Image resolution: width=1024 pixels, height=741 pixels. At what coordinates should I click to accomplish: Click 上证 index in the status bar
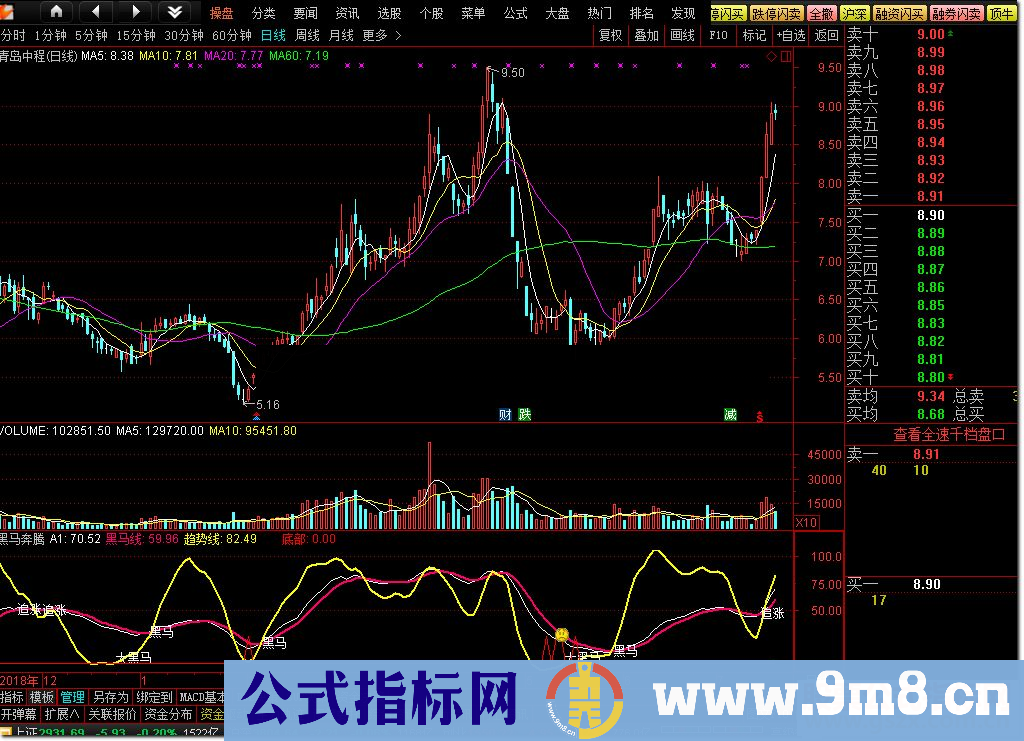click(x=27, y=730)
